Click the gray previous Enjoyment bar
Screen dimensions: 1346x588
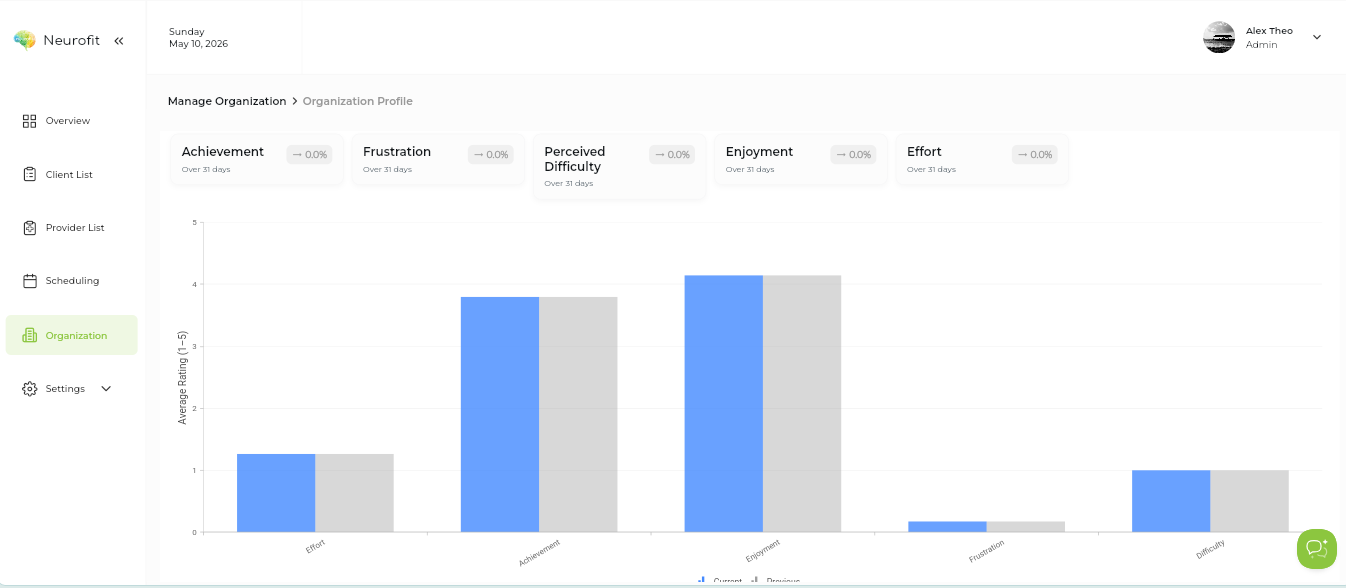click(x=802, y=403)
